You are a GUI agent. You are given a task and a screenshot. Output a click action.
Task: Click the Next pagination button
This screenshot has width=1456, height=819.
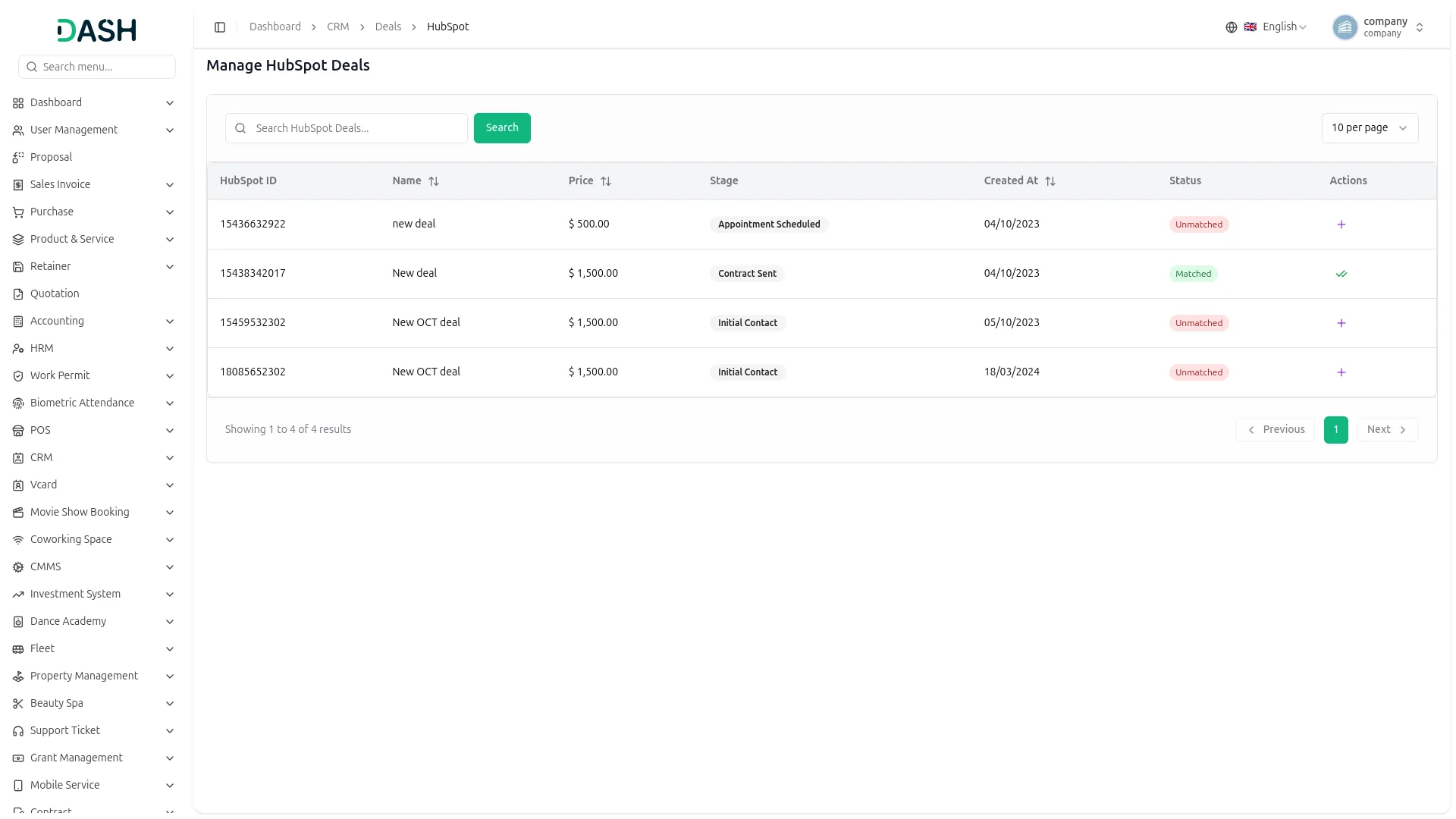tap(1387, 430)
